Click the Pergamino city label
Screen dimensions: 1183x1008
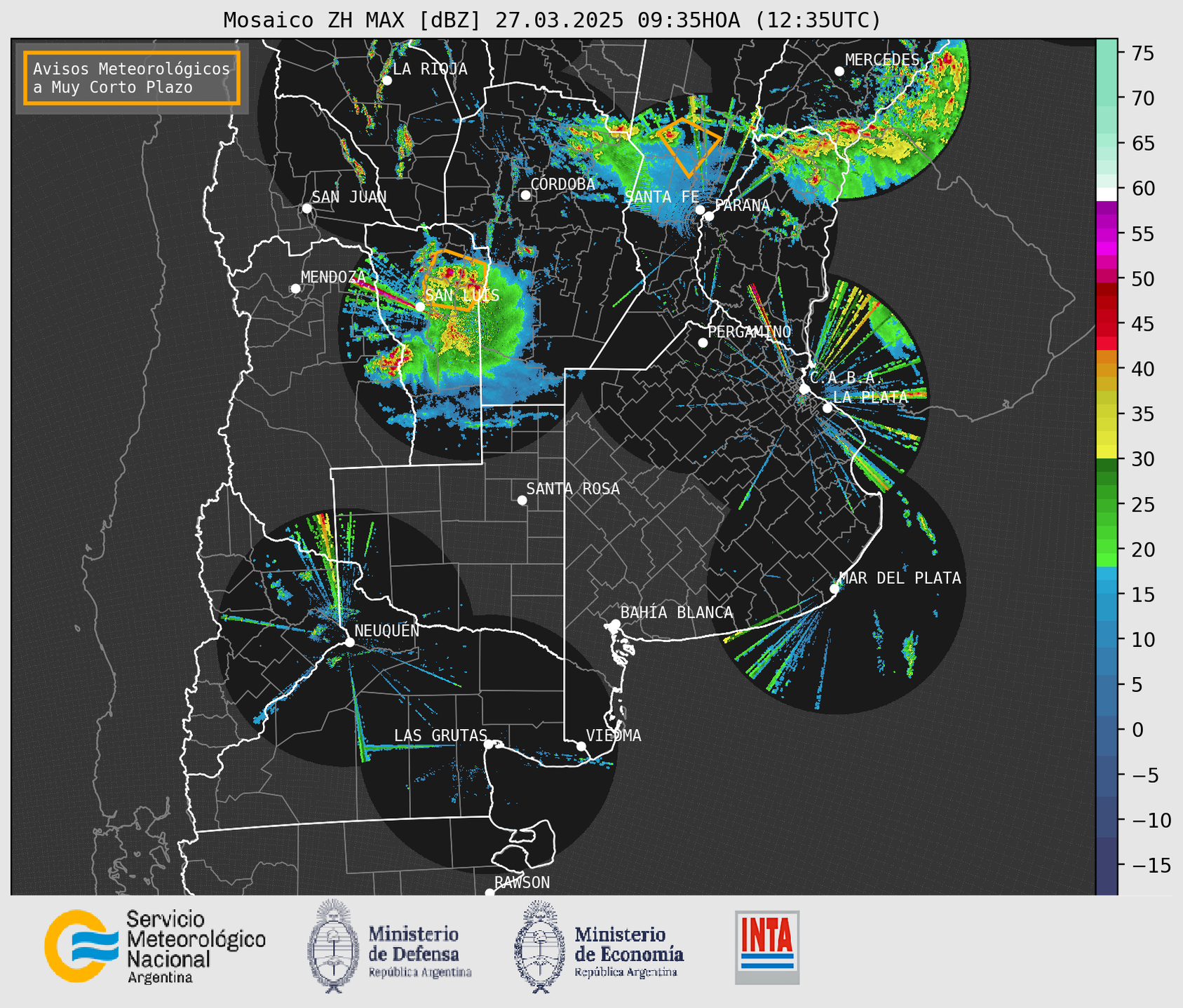(x=750, y=332)
